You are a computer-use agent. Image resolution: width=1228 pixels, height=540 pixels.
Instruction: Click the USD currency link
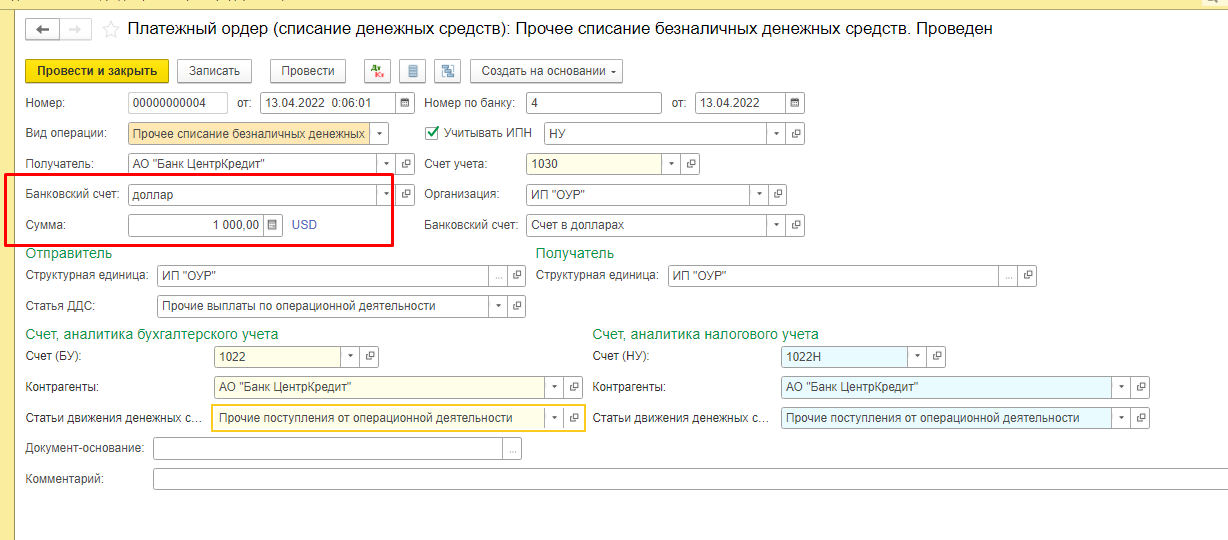(304, 225)
